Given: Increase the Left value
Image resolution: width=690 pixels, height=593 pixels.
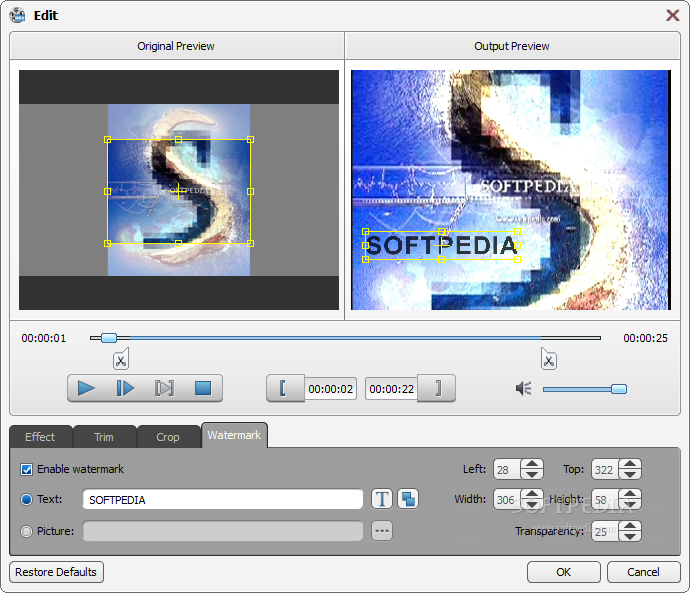Looking at the screenshot, I should 532,464.
